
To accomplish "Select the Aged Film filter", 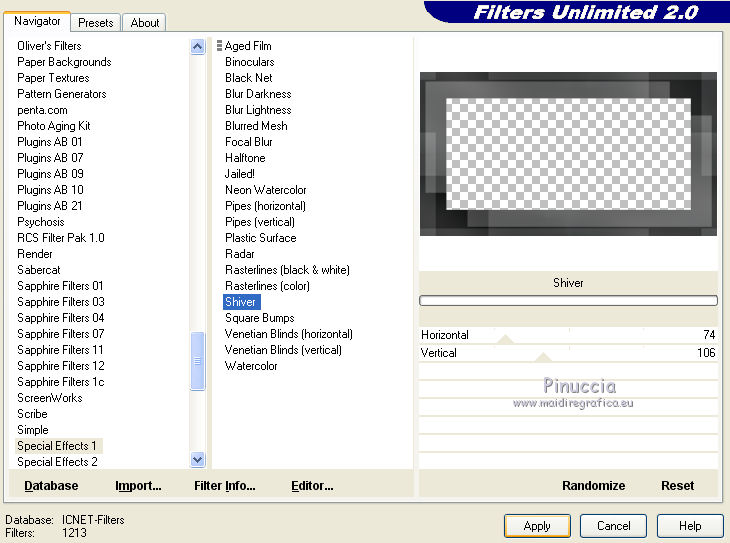I will (248, 46).
